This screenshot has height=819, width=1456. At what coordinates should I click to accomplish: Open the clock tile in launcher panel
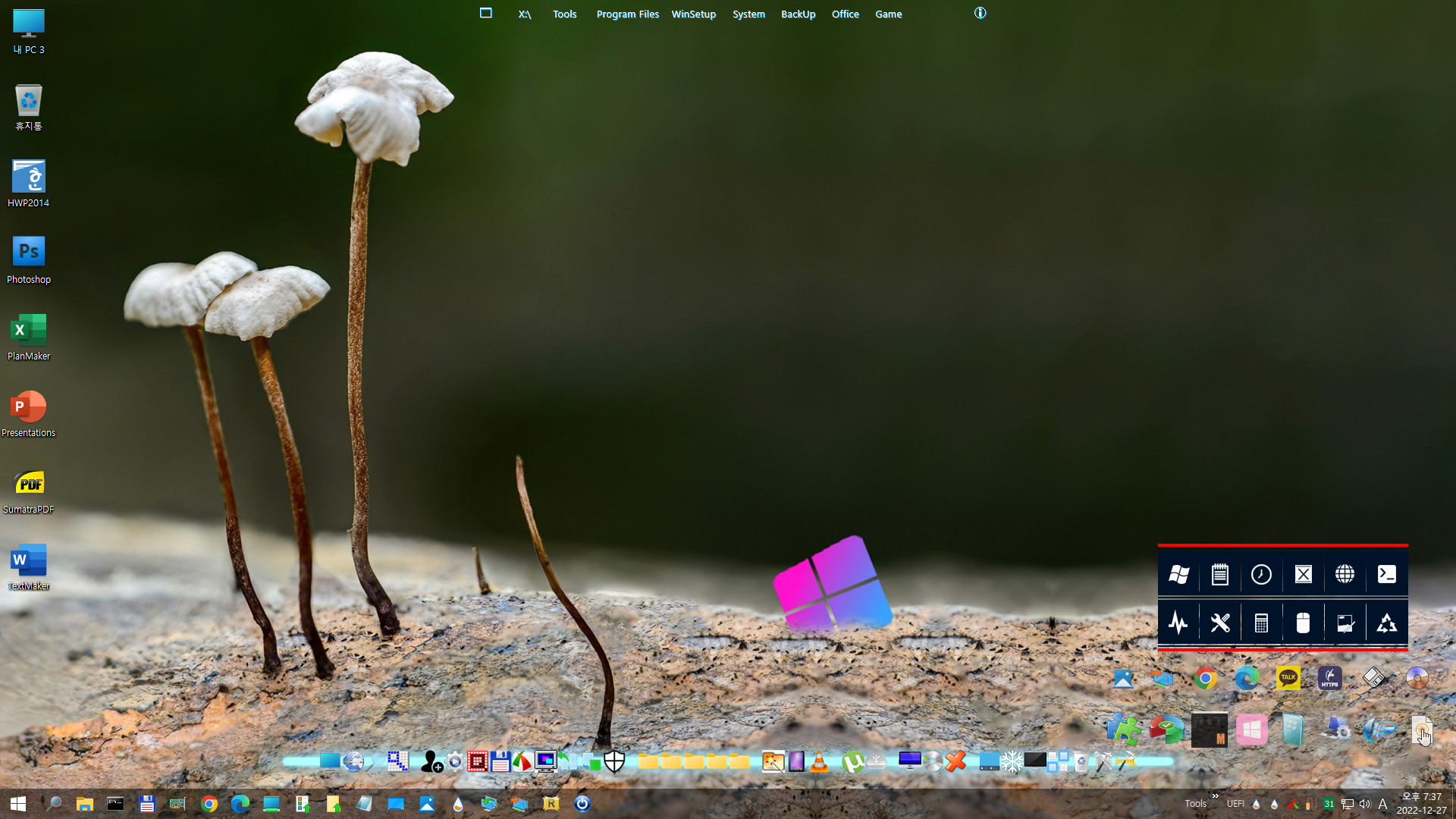point(1262,575)
